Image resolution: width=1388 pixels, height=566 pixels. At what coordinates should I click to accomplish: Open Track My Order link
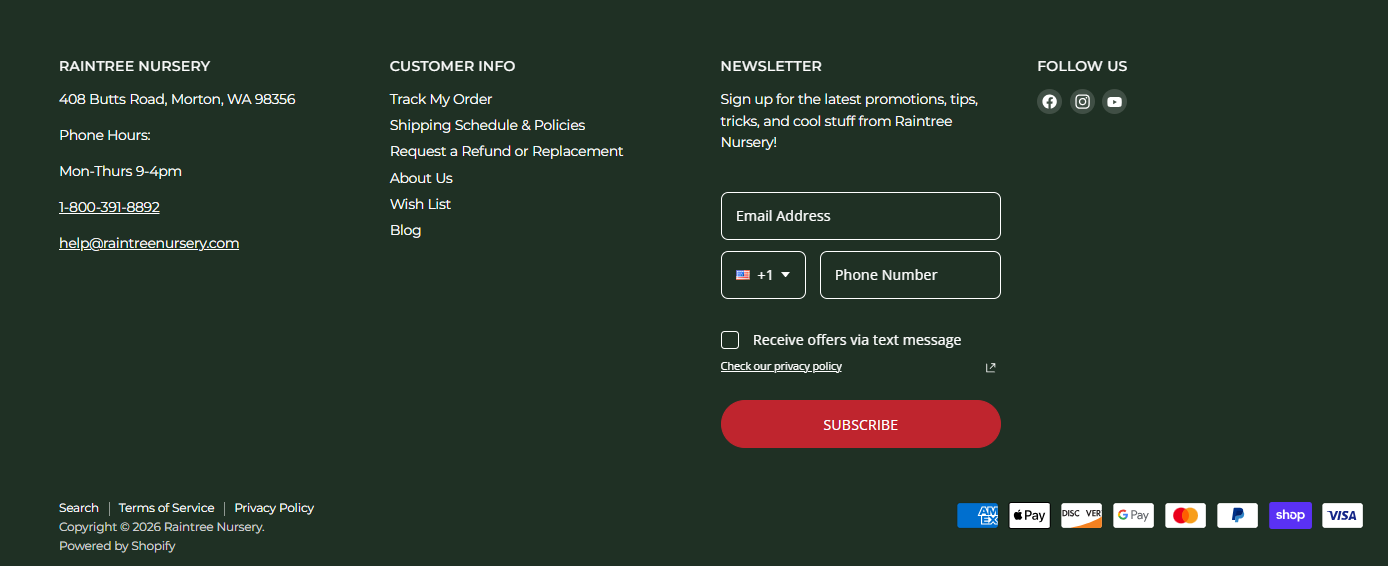point(441,99)
